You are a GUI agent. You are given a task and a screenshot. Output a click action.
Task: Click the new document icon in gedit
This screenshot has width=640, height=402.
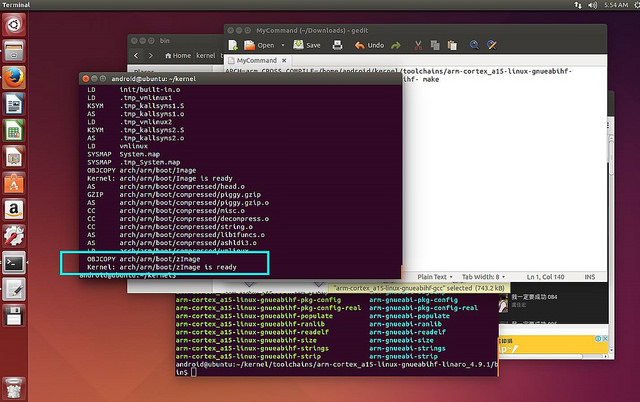pos(234,45)
